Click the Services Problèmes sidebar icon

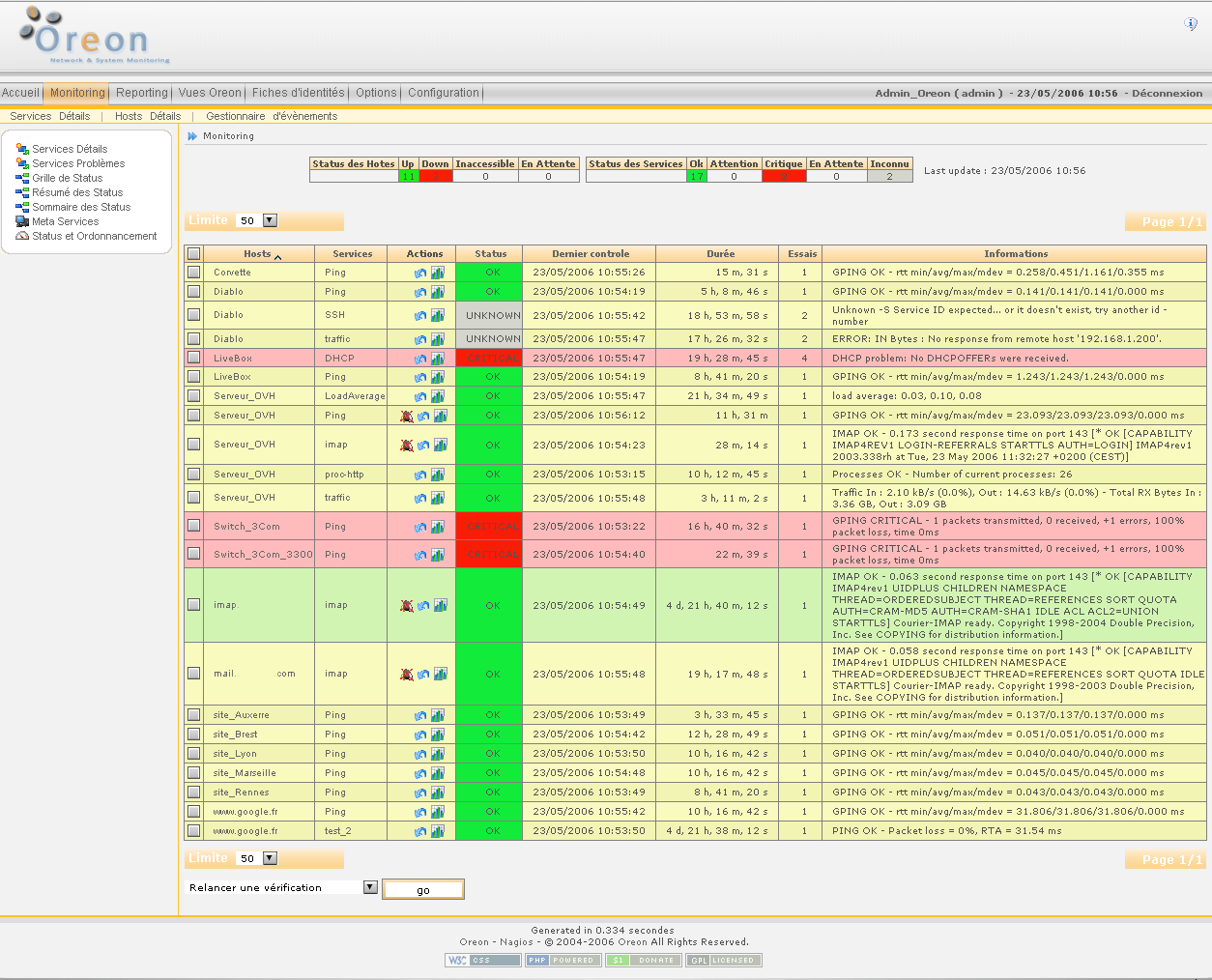tap(22, 163)
